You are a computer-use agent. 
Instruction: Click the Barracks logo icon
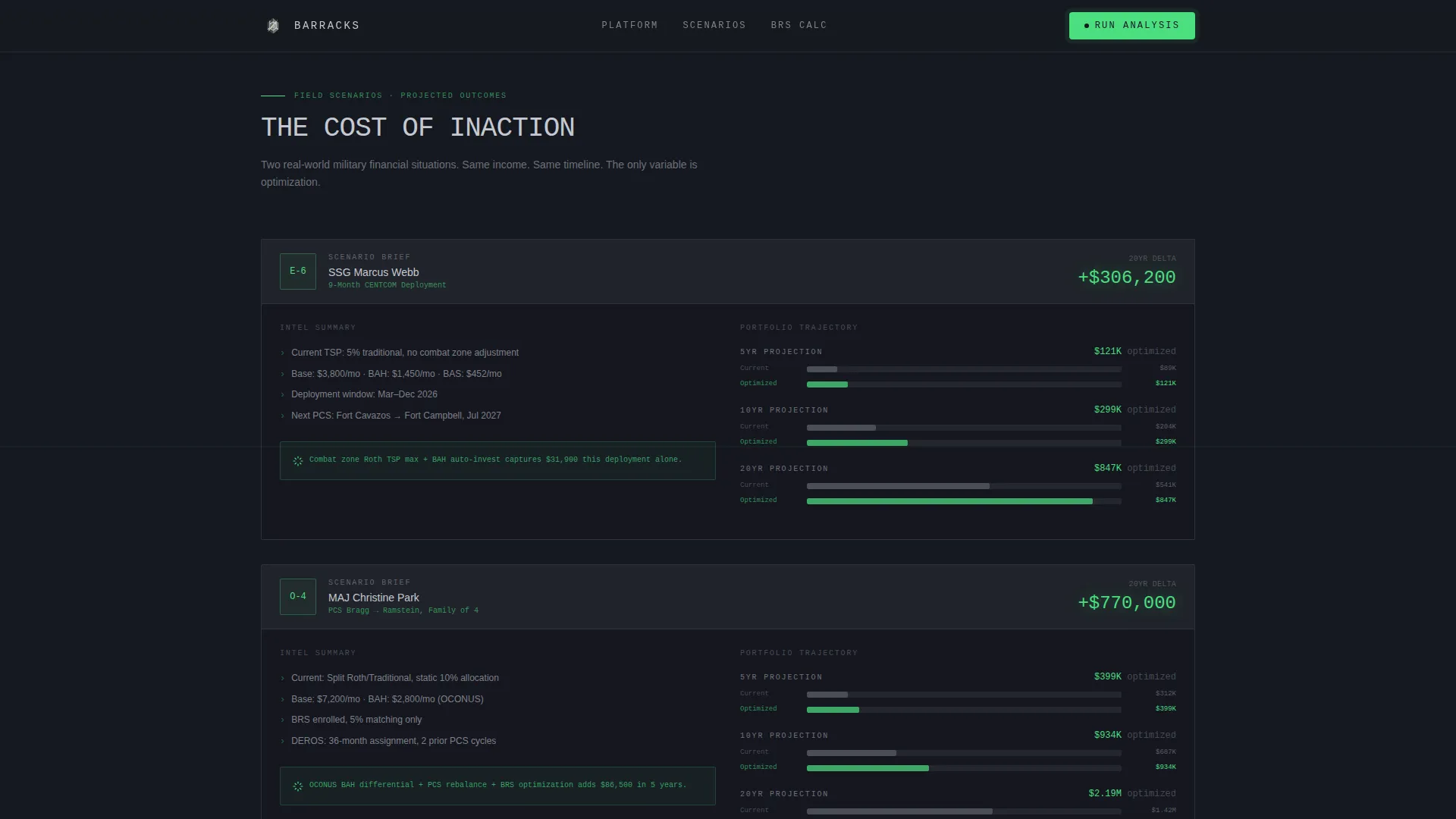tap(273, 26)
